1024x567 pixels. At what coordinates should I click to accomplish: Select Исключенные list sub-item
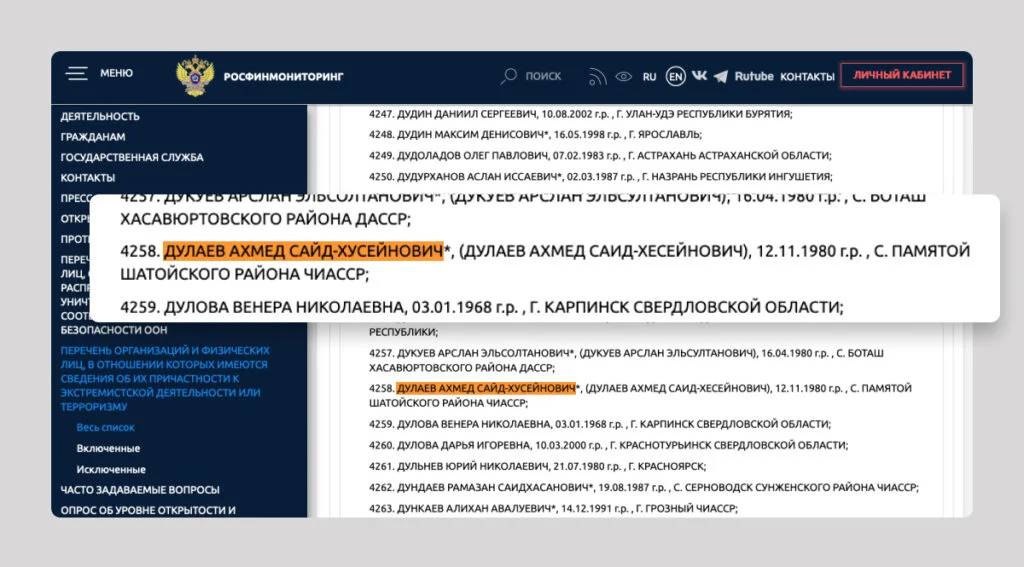click(111, 469)
